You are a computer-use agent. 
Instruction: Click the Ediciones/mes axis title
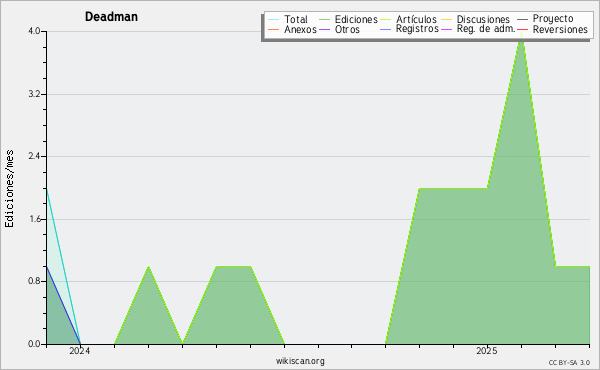point(9,189)
